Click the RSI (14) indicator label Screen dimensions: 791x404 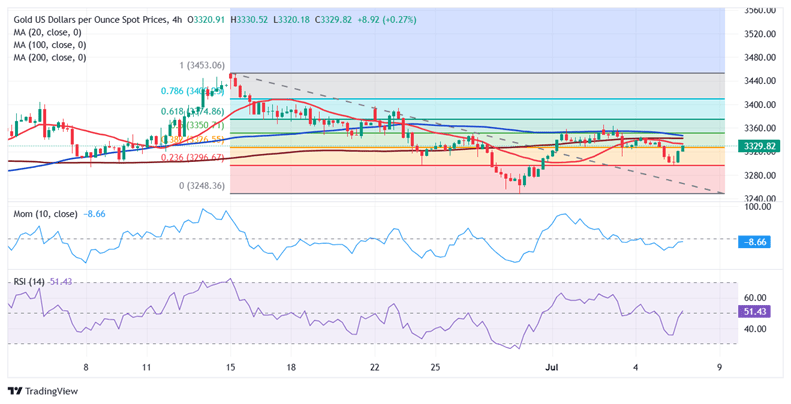(29, 282)
